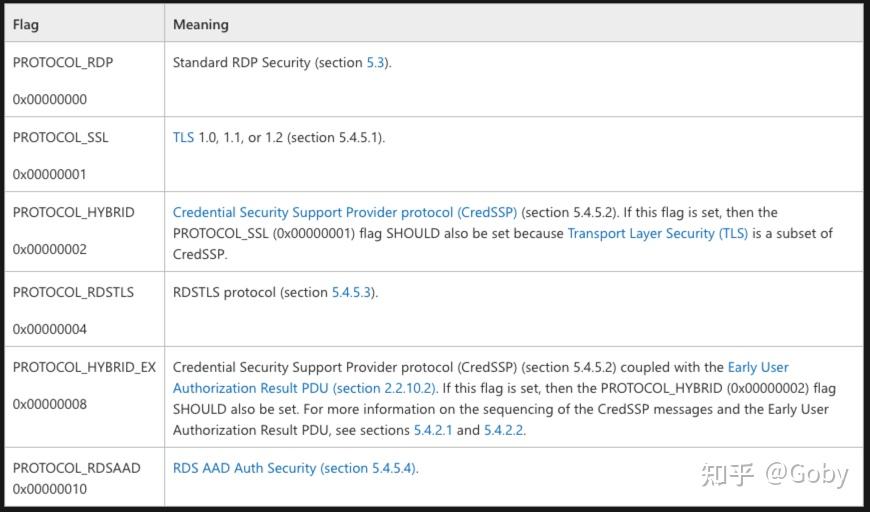Click the PROTOCOL_RDP flag name
The height and width of the screenshot is (512, 870).
pyautogui.click(x=63, y=63)
